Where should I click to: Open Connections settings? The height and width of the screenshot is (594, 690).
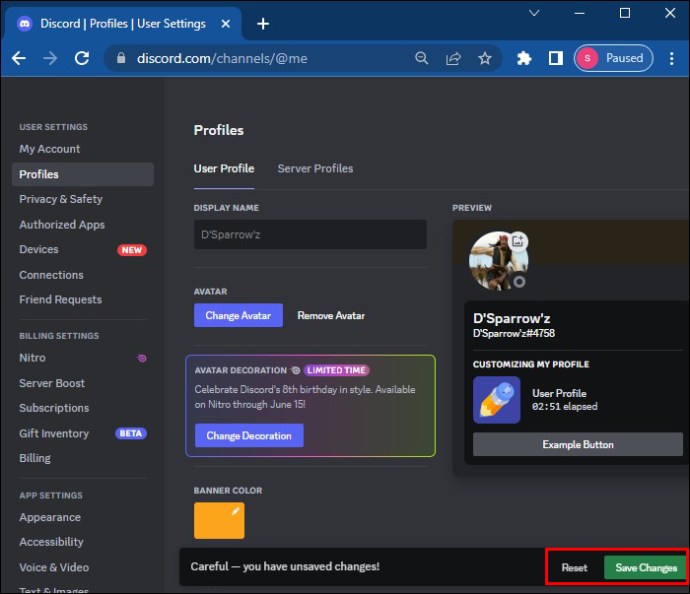(x=83, y=275)
